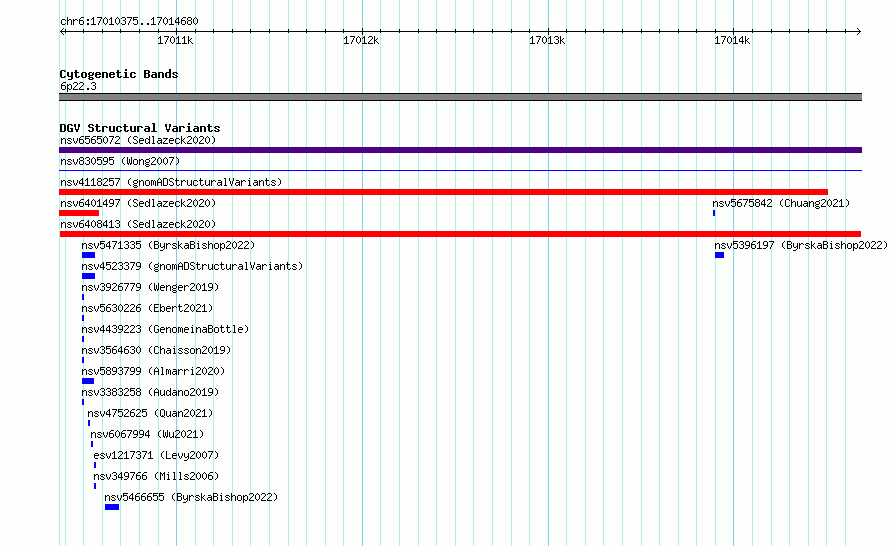Click nsv349766 (Mills2006) label

pos(156,476)
